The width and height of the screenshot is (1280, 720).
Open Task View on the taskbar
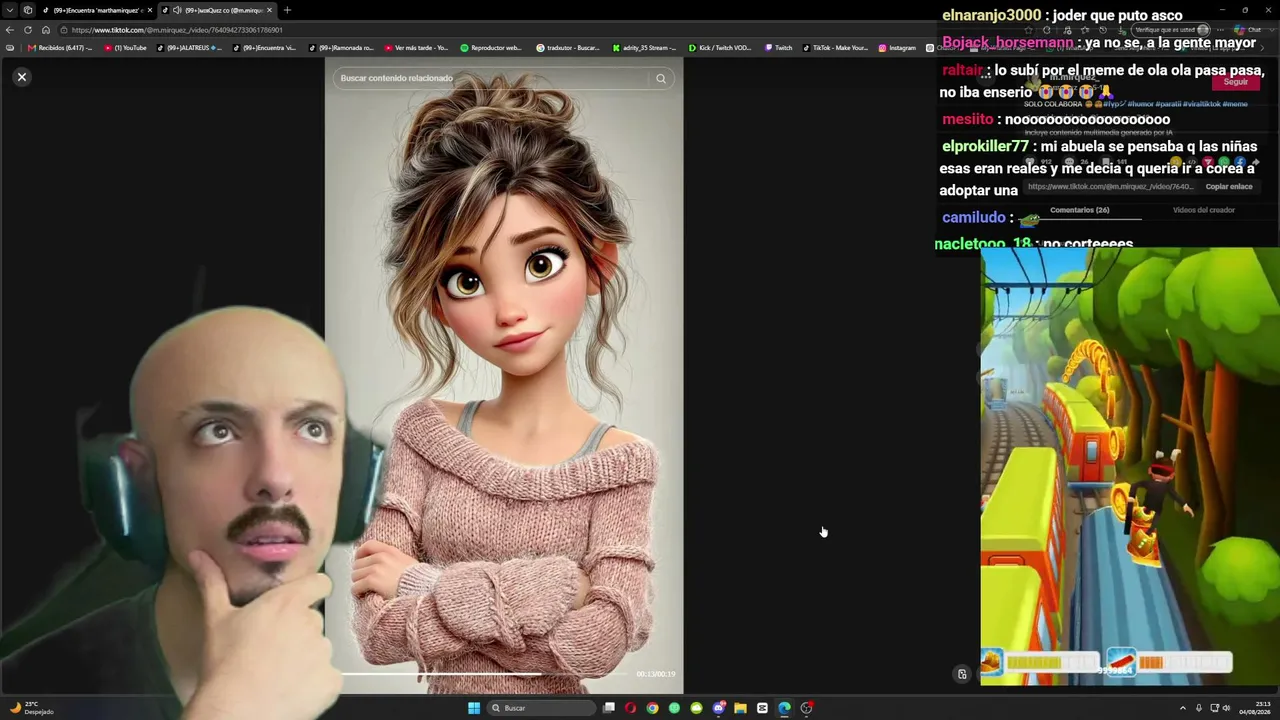point(609,708)
